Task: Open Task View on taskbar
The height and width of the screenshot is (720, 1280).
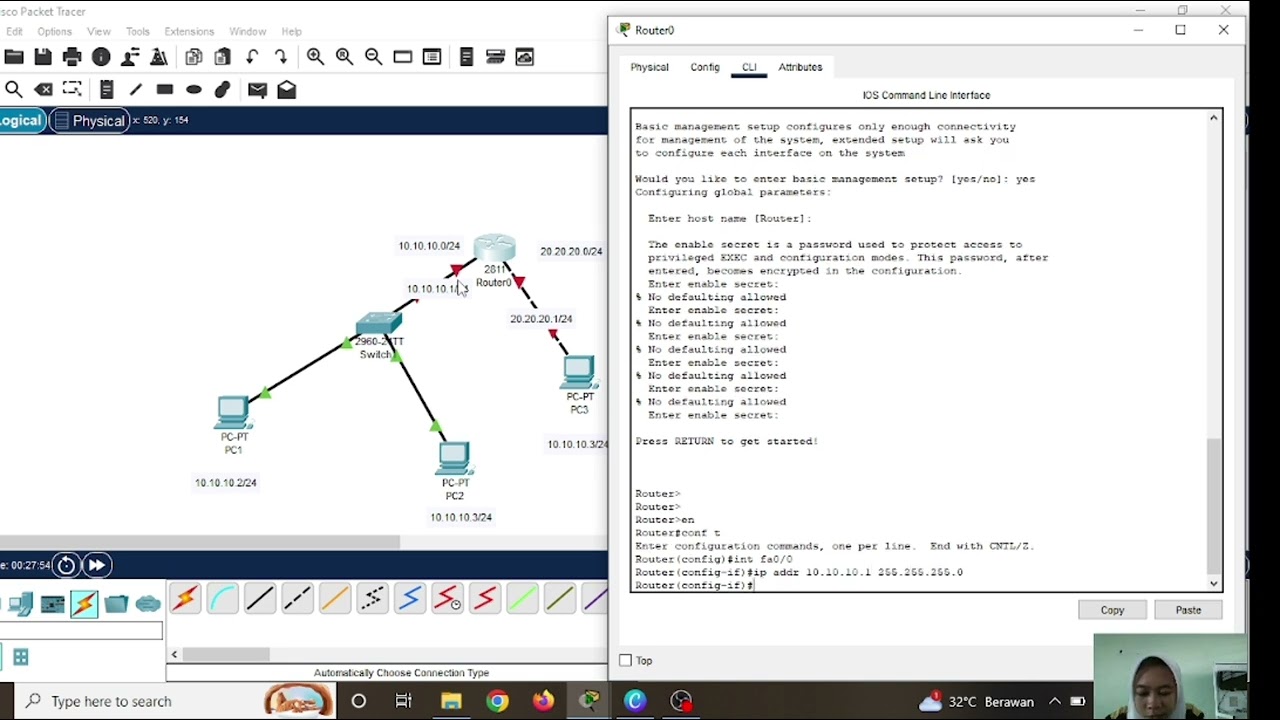Action: point(404,701)
